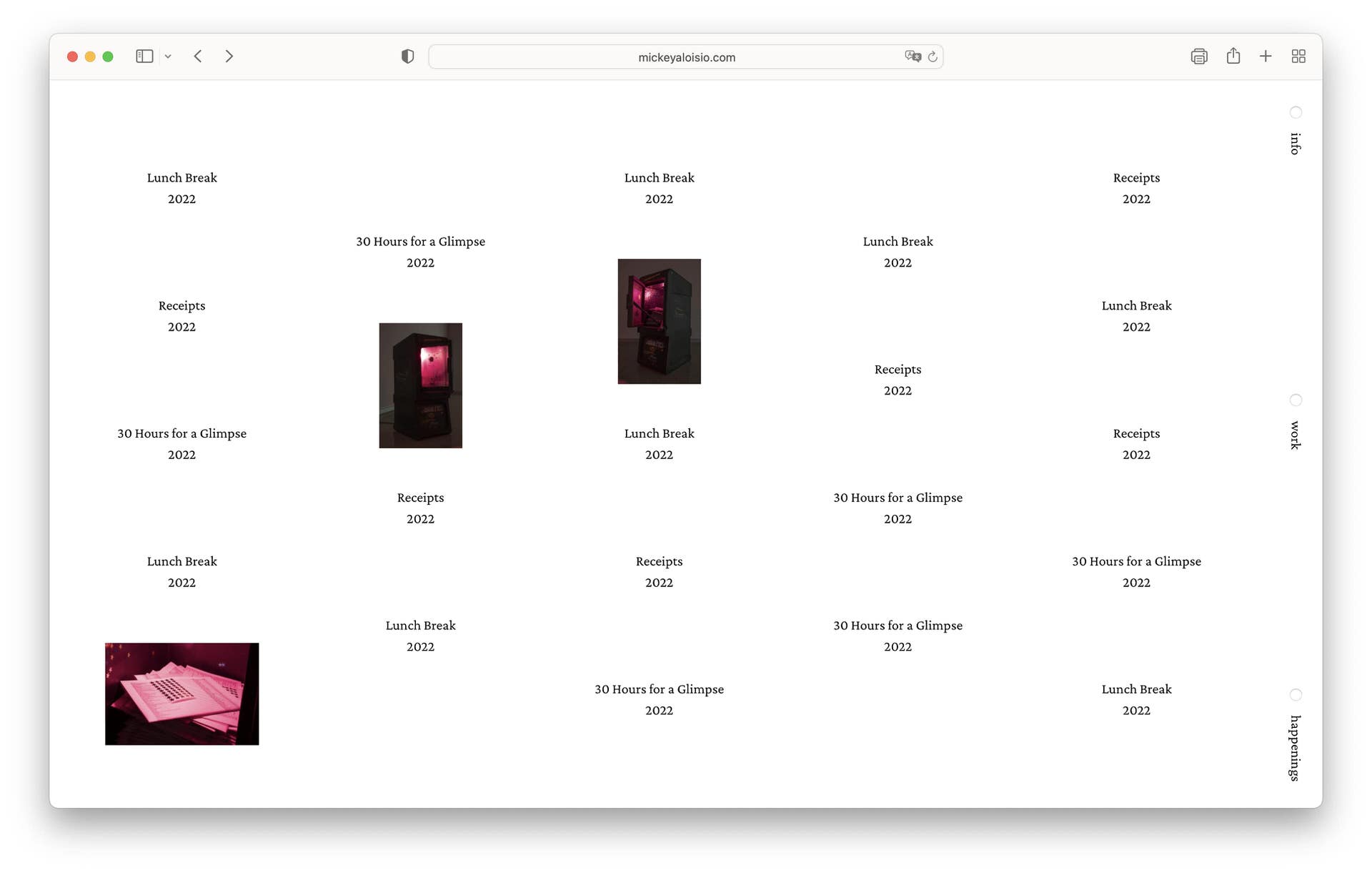Select the work radio circle
Image resolution: width=1372 pixels, height=873 pixels.
(x=1295, y=400)
